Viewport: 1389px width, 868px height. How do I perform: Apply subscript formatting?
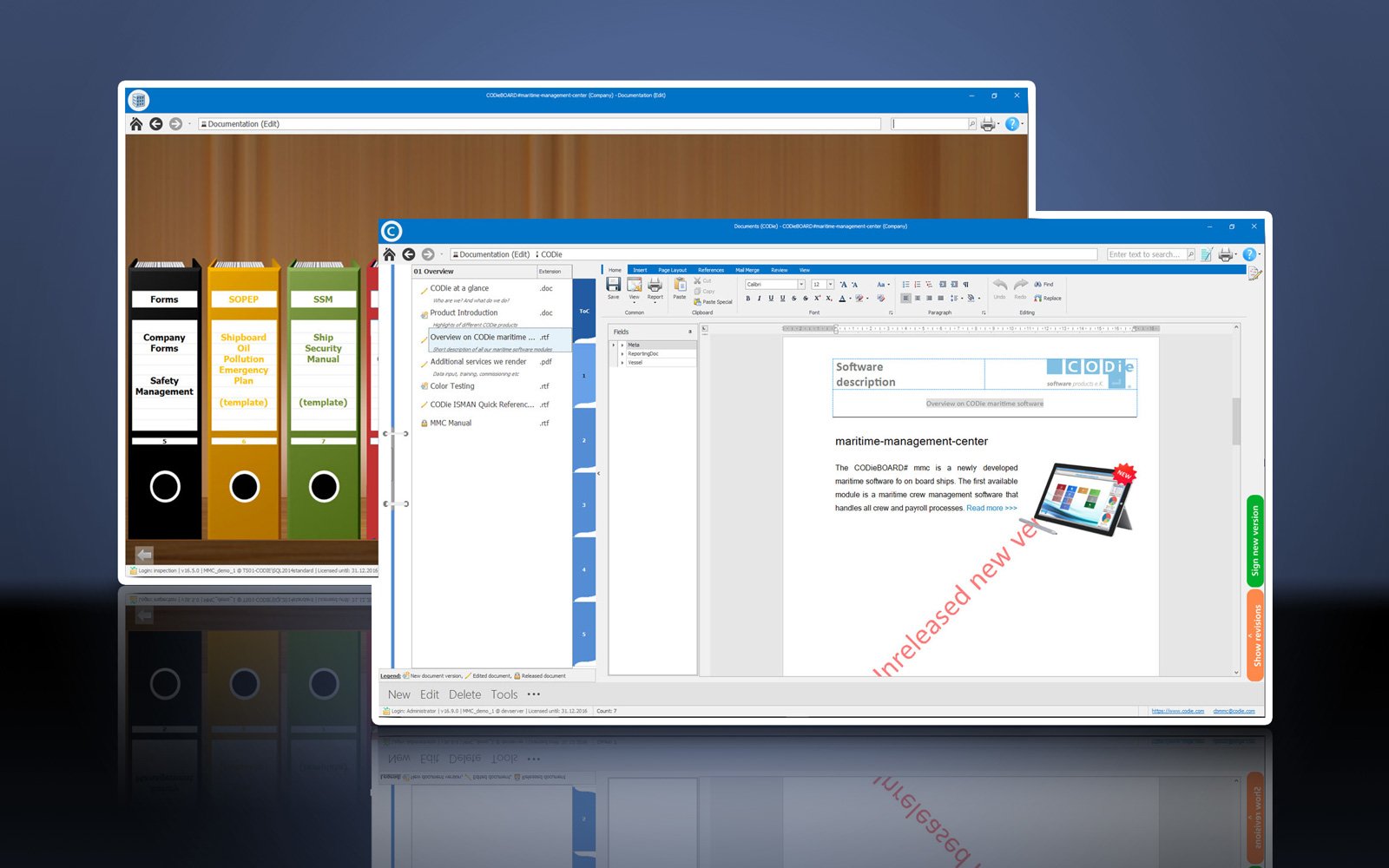point(829,299)
